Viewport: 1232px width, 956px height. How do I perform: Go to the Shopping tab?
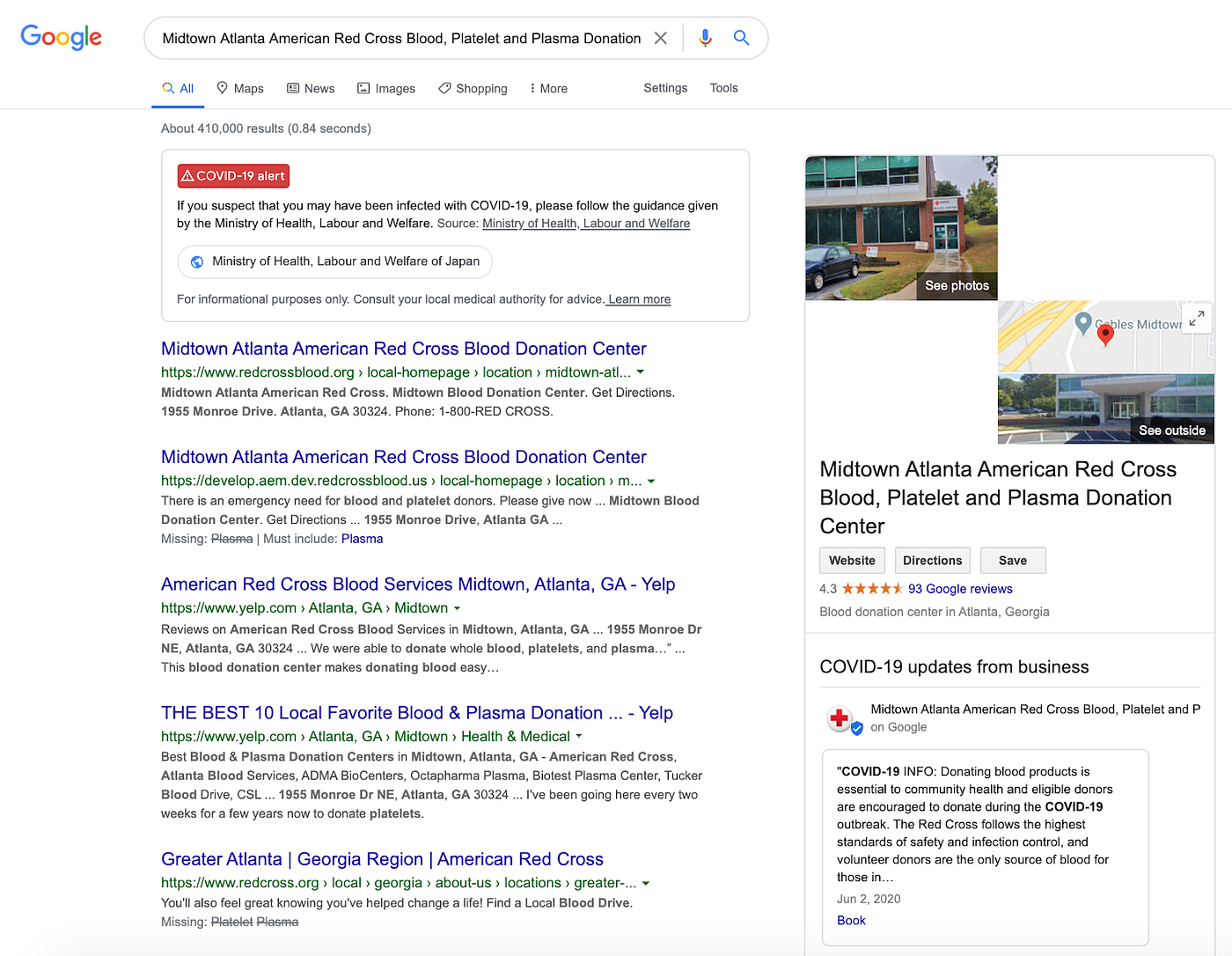coord(473,88)
